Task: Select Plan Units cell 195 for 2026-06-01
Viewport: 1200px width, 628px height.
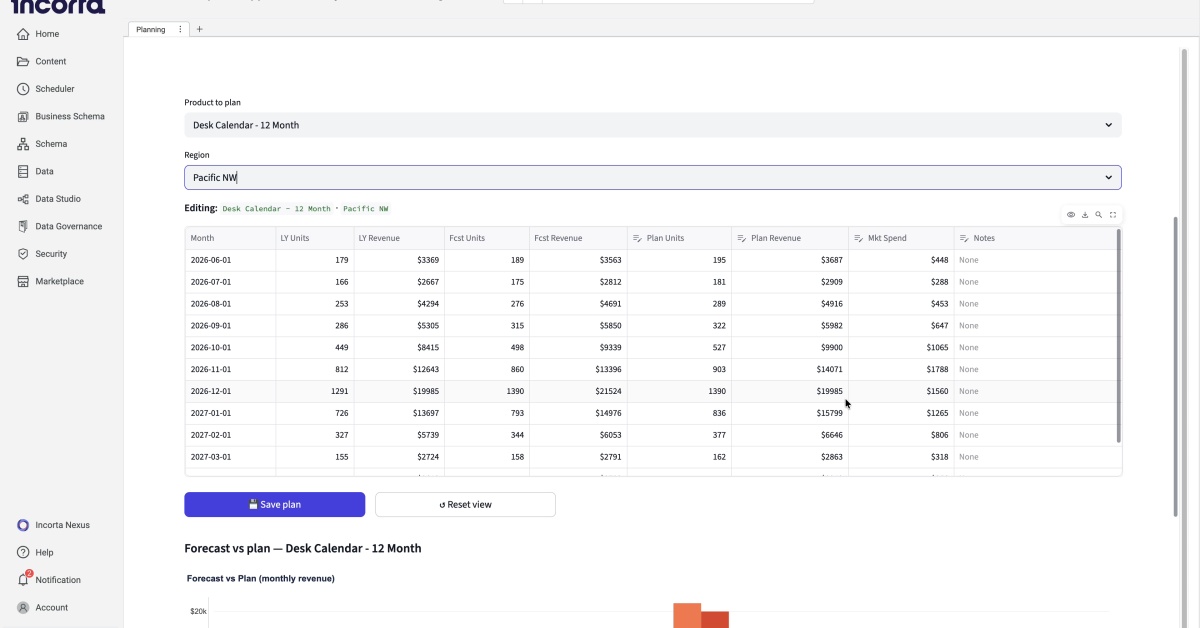Action: (x=679, y=260)
